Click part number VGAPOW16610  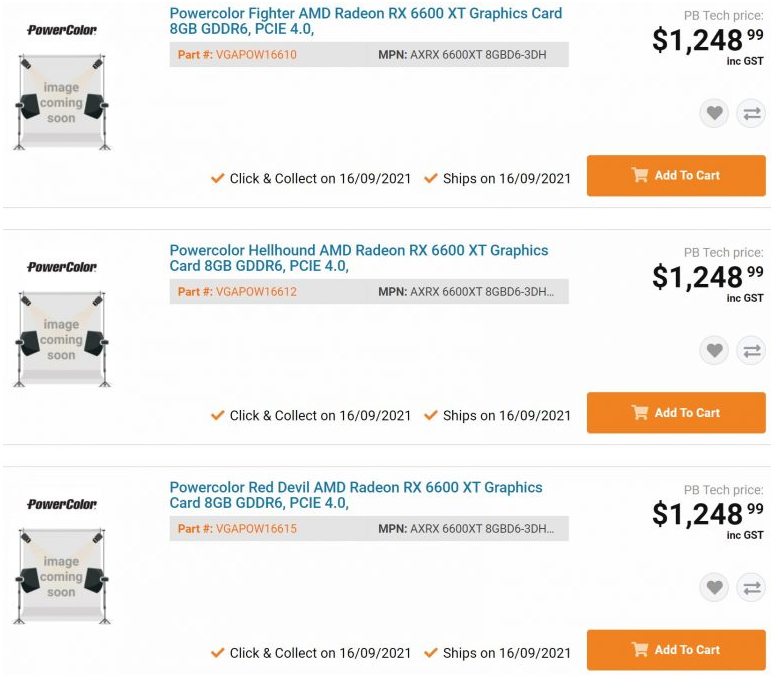(x=256, y=55)
